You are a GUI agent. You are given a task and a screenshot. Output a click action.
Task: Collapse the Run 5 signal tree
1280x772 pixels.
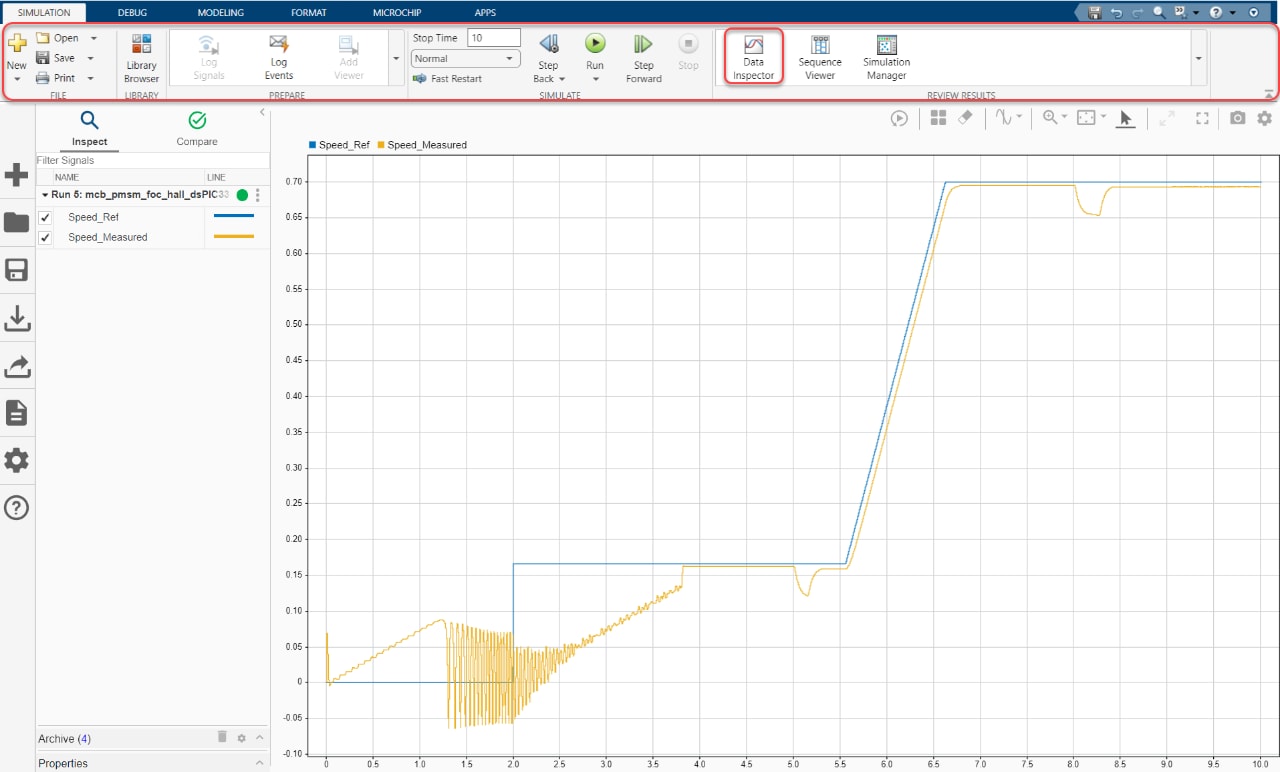point(45,195)
